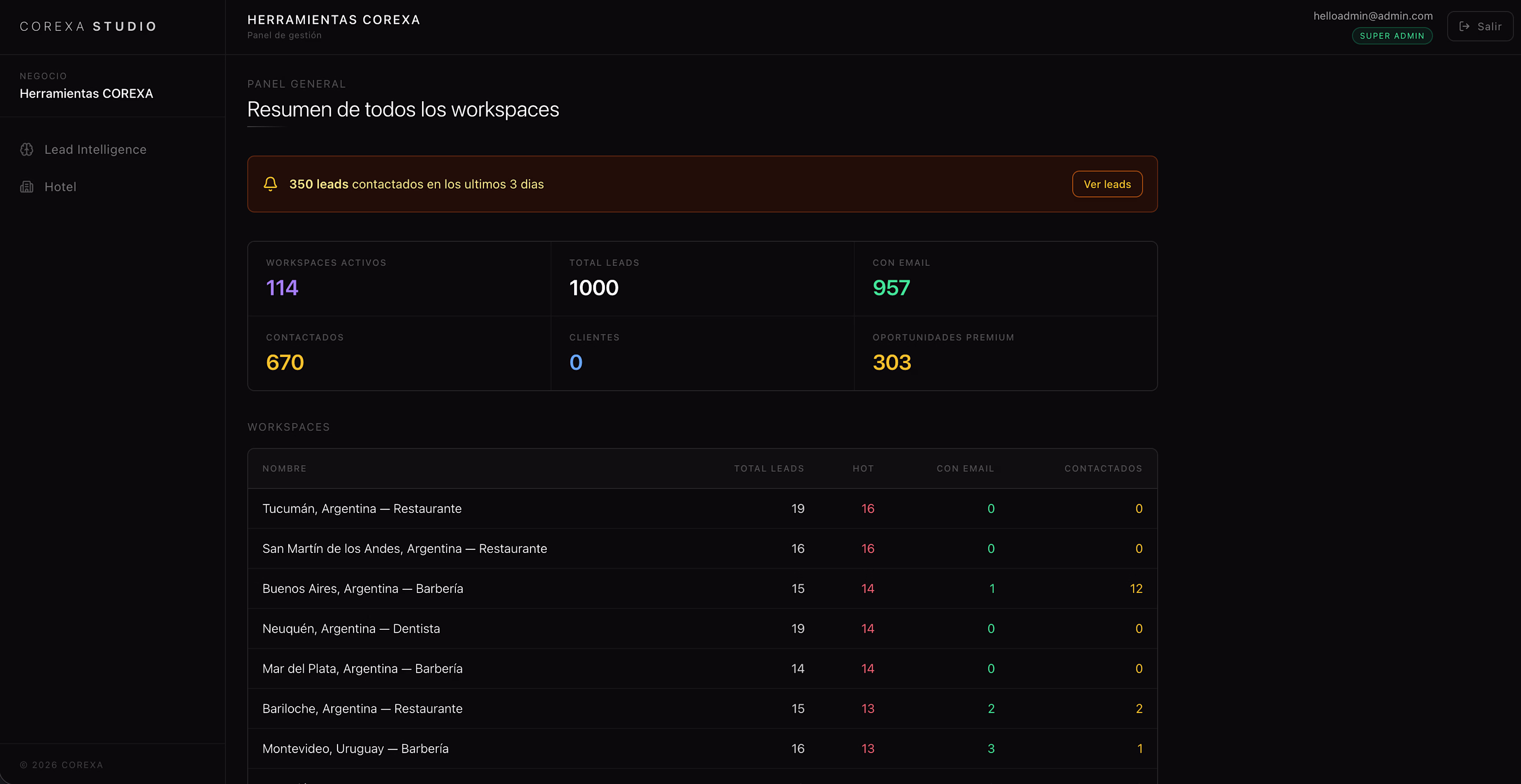
Task: Select the Tucumán, Argentina — Restaurante row
Action: click(362, 508)
